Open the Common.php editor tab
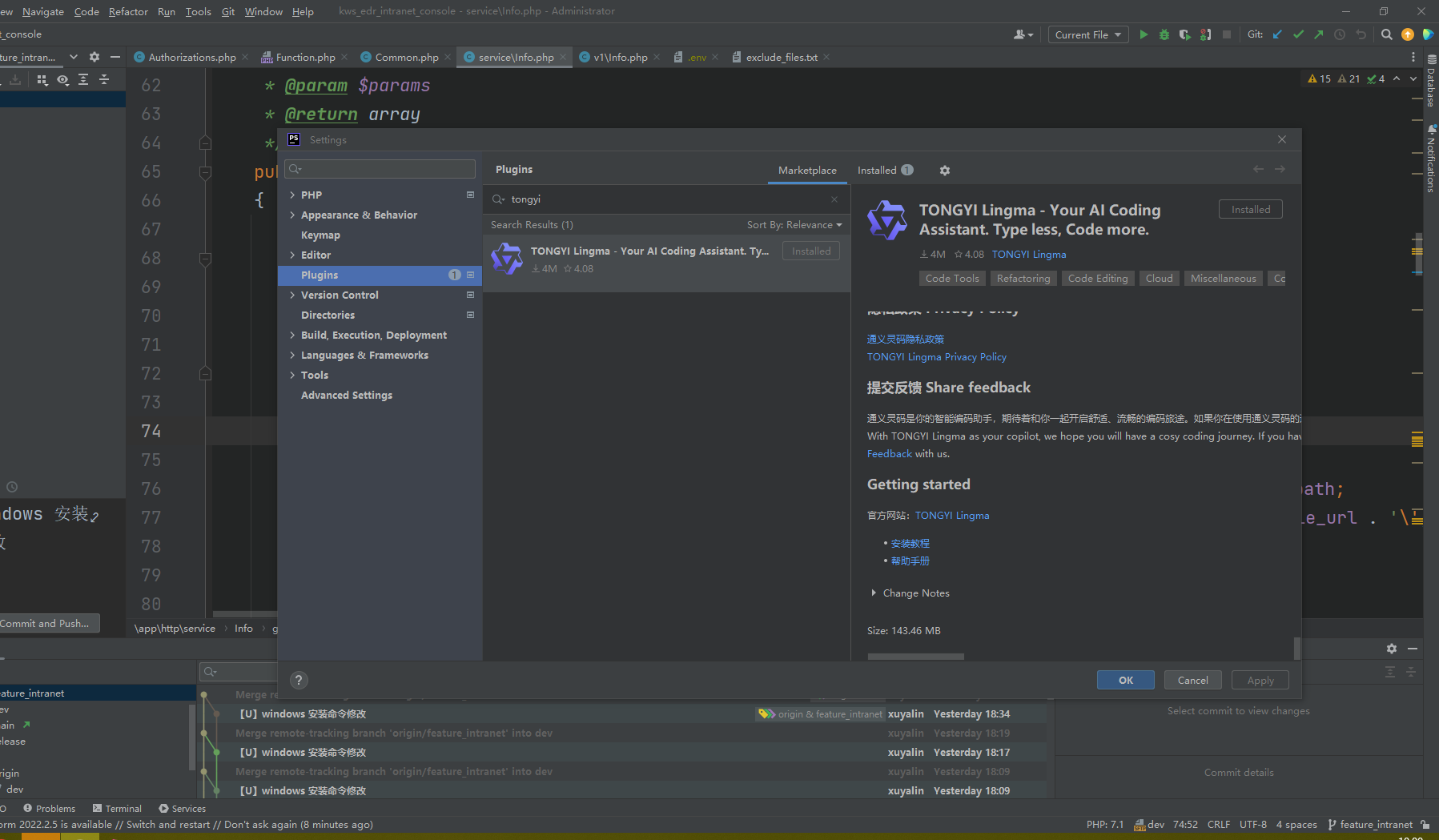1439x840 pixels. (407, 57)
